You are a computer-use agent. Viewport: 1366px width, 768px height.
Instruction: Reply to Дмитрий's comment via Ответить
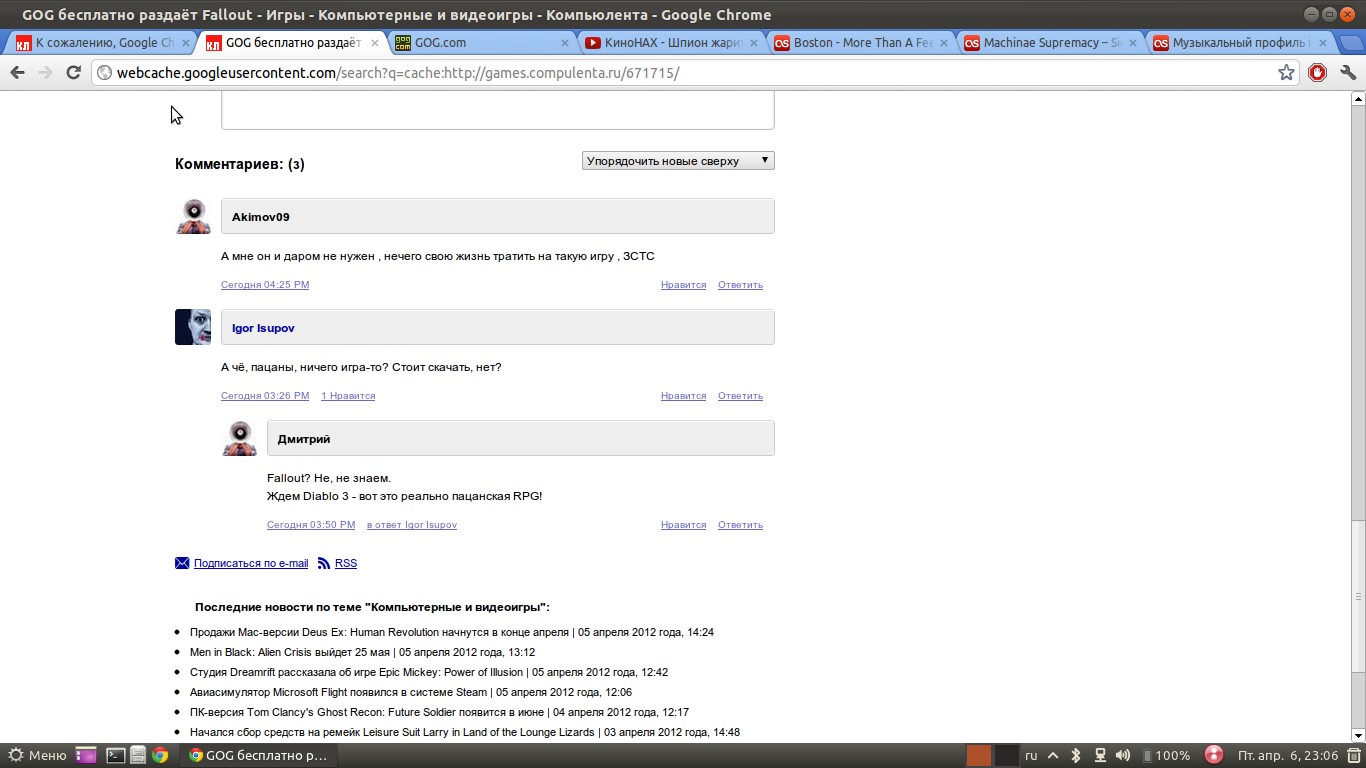coord(740,525)
